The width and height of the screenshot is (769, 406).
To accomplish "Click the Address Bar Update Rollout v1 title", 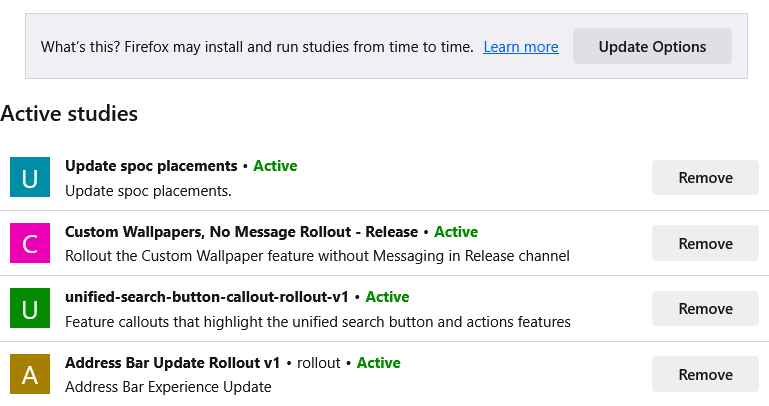I will 172,362.
